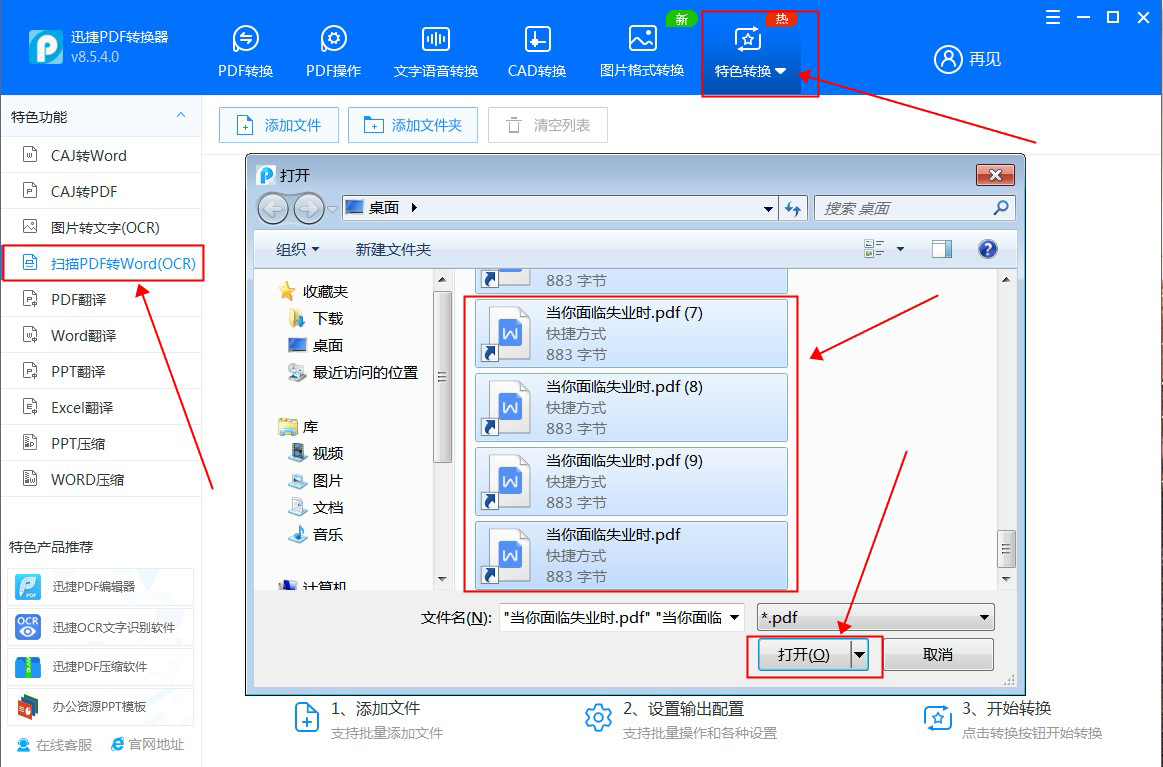Open the 图片转文字(OCR) feature
This screenshot has width=1163, height=767.
tap(90, 227)
